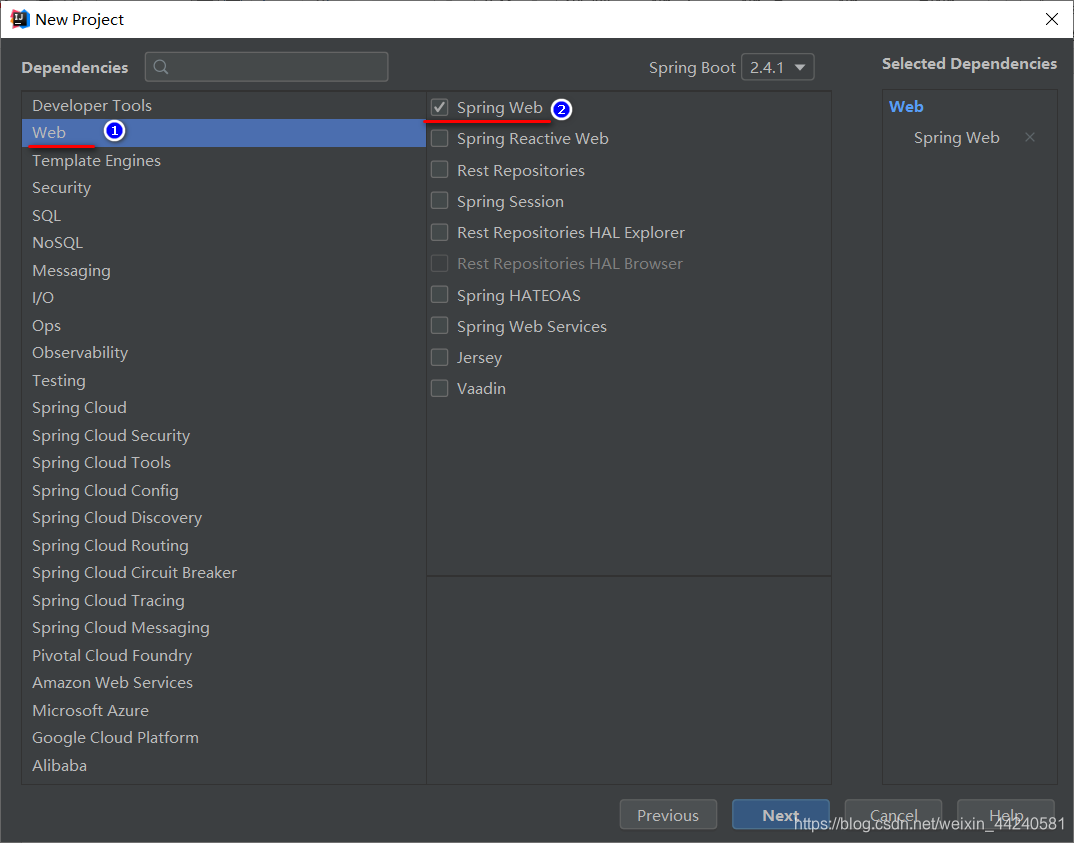Screen dimensions: 1074x843
Task: Open Spring Cloud Config category
Action: click(224, 490)
